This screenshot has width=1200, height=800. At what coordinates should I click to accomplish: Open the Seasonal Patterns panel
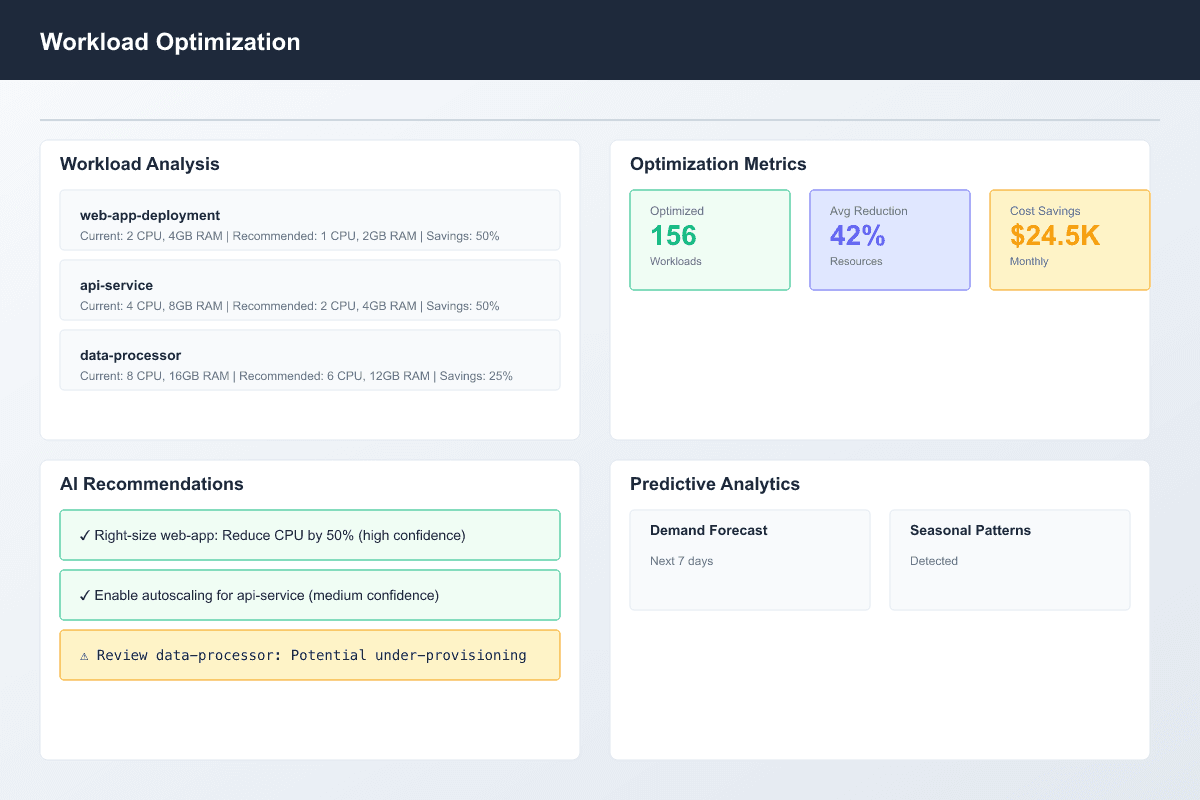[1009, 560]
